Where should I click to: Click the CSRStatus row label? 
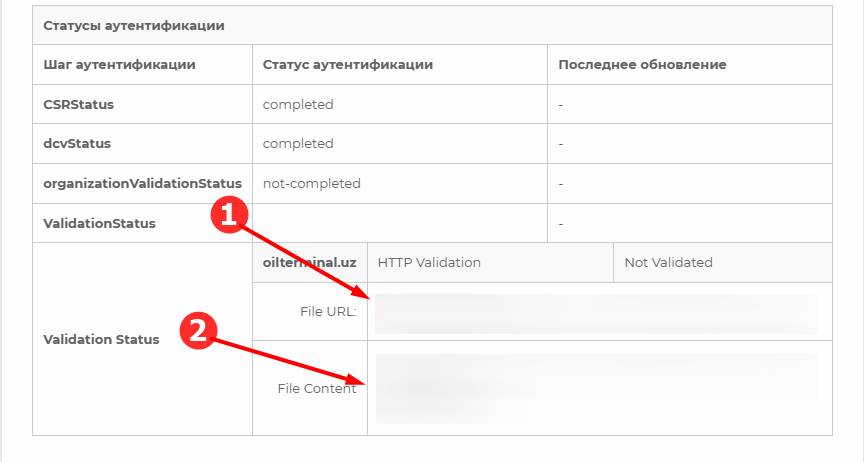tap(79, 105)
